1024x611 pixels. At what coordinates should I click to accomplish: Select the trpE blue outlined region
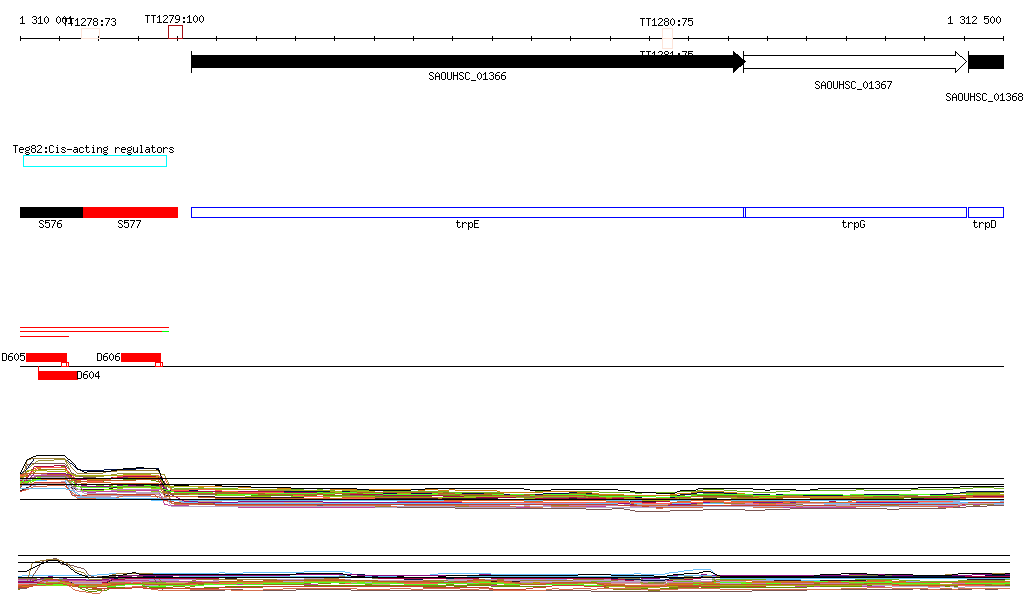(x=468, y=212)
